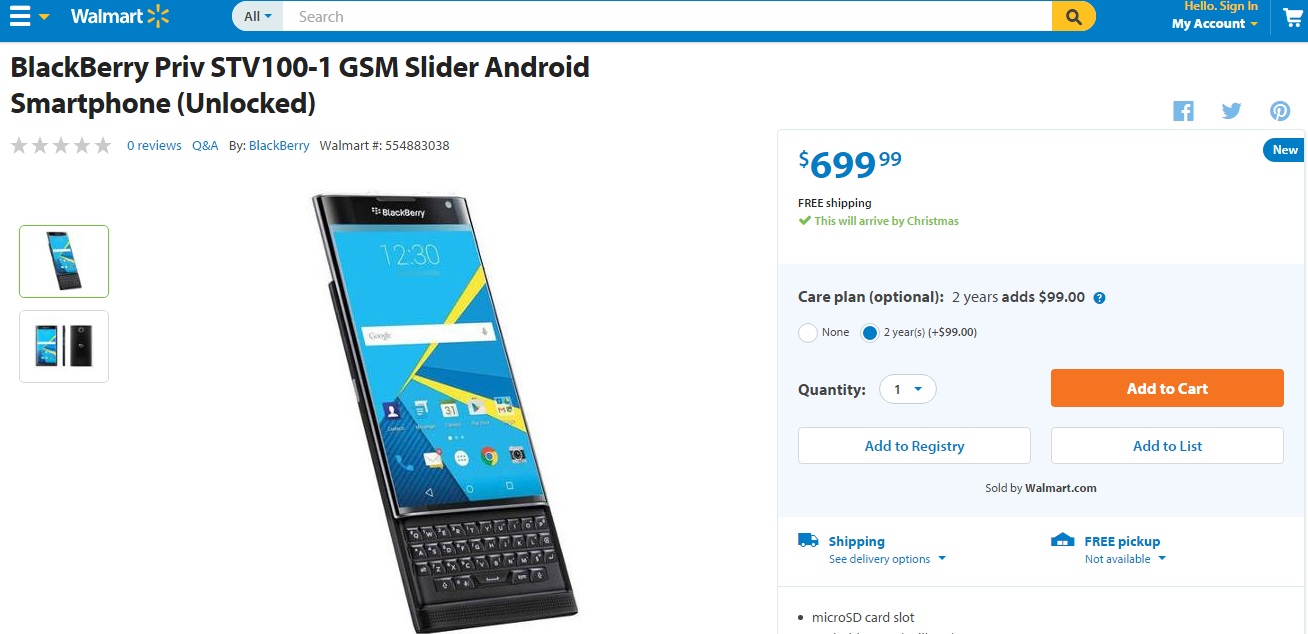Click Add to Registry button
Viewport: 1308px width, 634px height.
click(x=914, y=446)
